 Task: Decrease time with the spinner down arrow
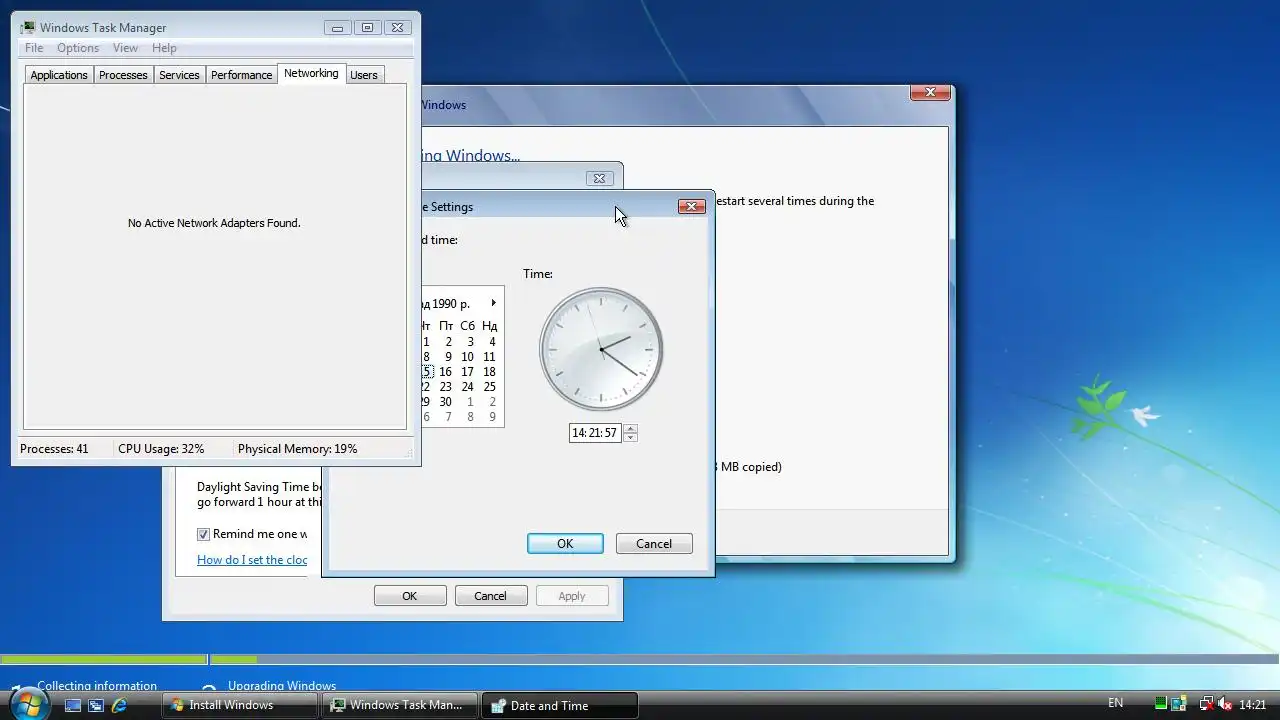pos(630,437)
